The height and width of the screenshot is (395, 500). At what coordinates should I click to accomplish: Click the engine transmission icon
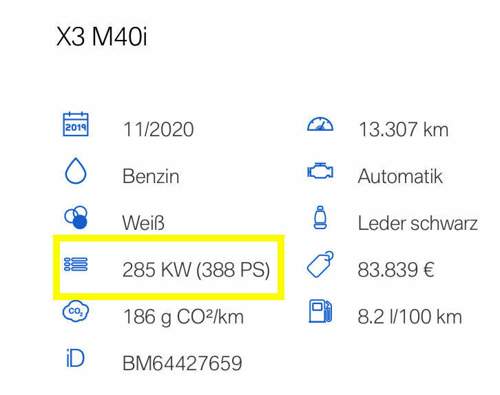[320, 171]
